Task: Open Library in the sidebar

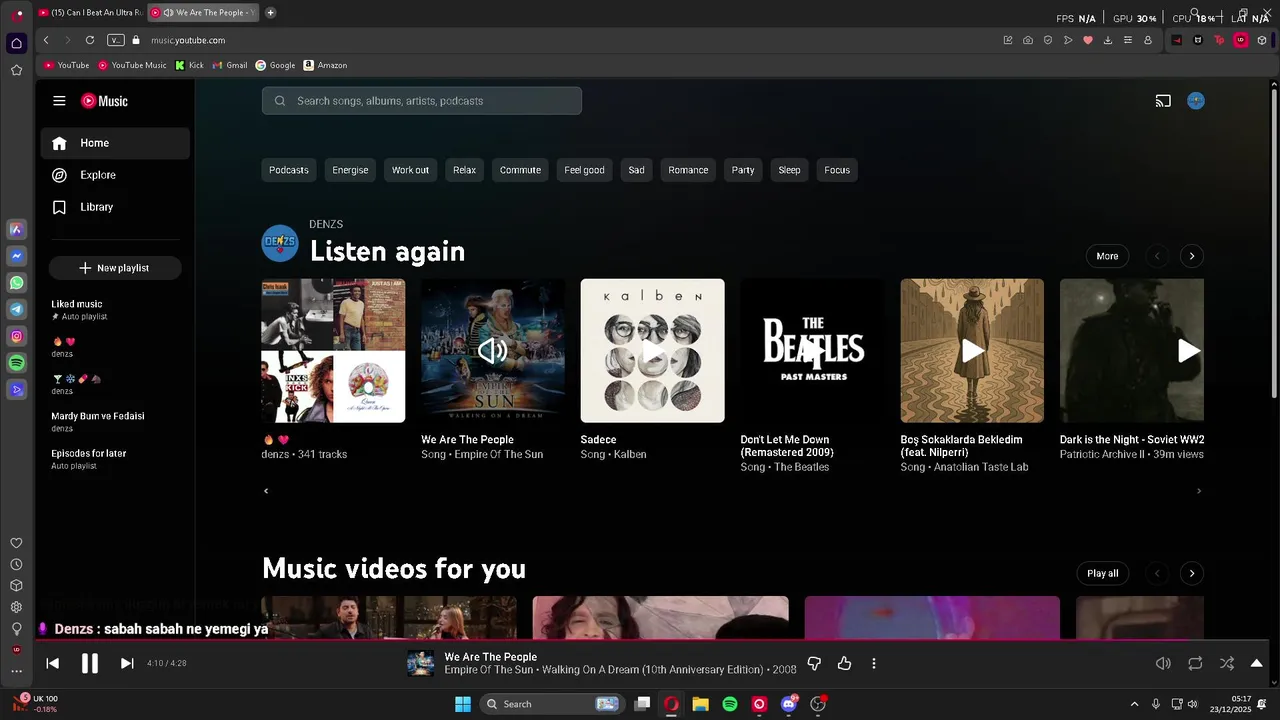Action: [115, 207]
